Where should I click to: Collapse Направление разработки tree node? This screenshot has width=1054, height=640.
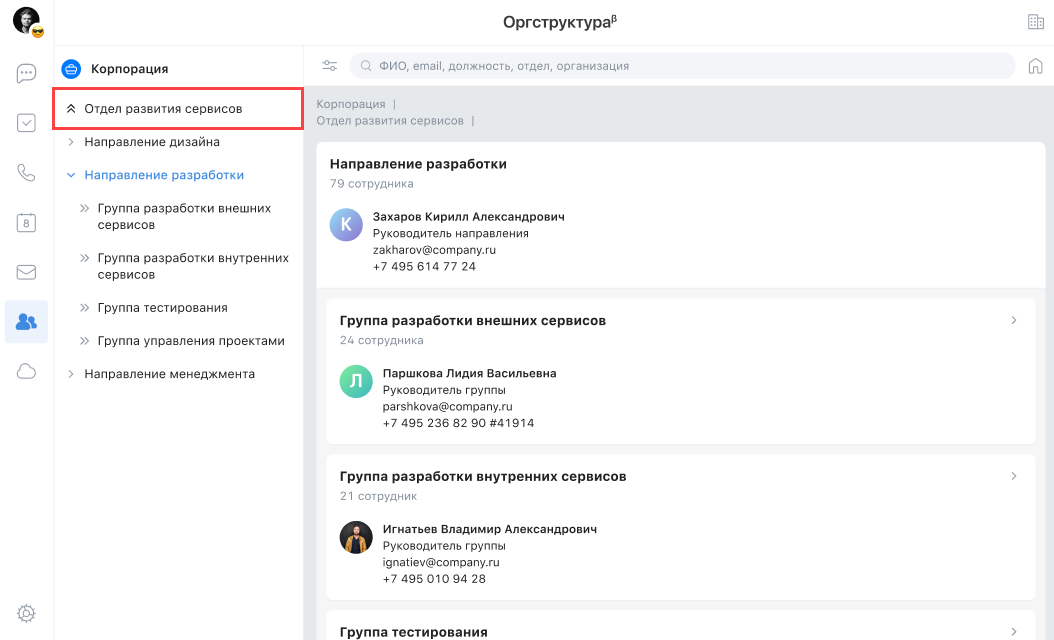point(71,175)
